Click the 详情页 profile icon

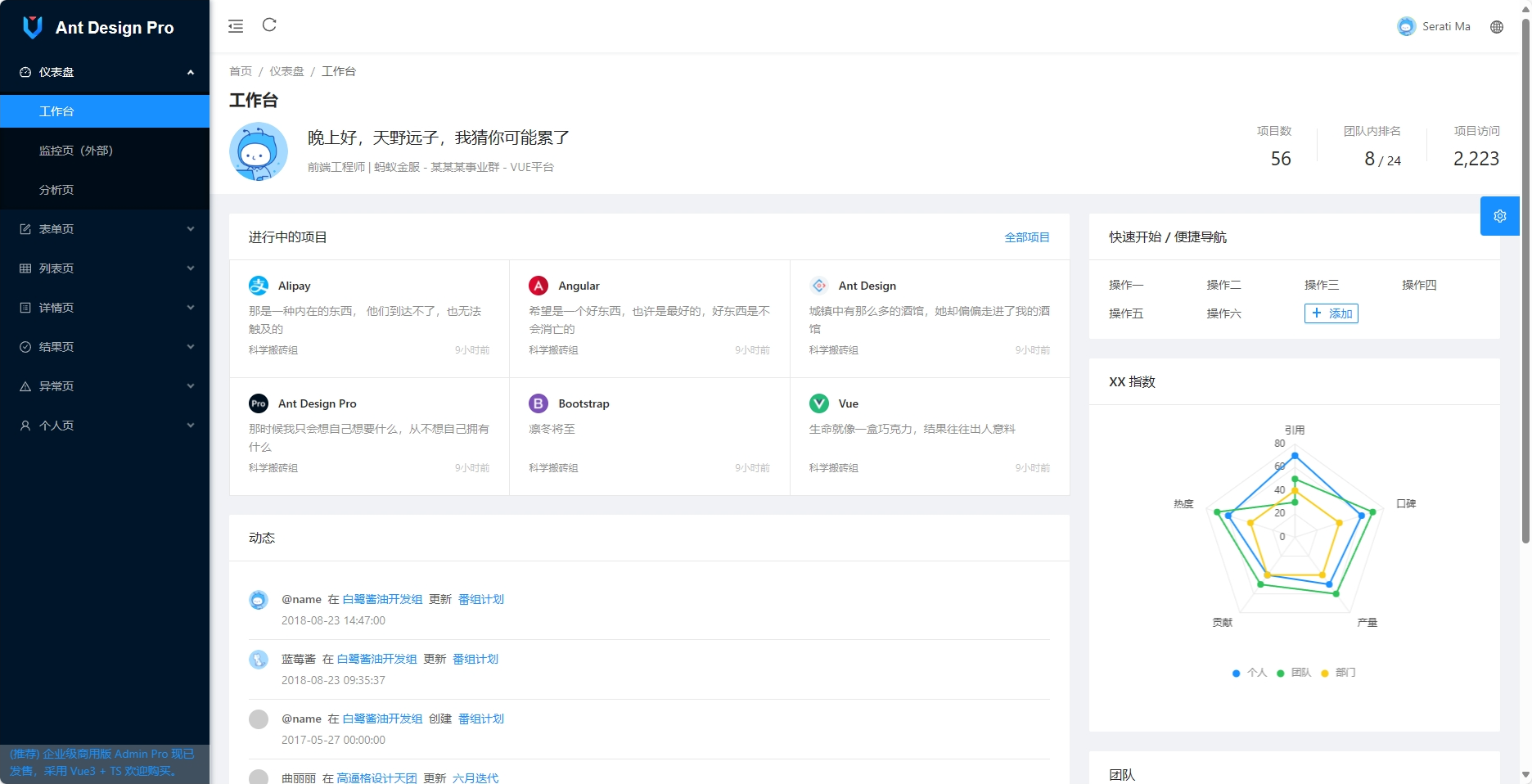25,308
